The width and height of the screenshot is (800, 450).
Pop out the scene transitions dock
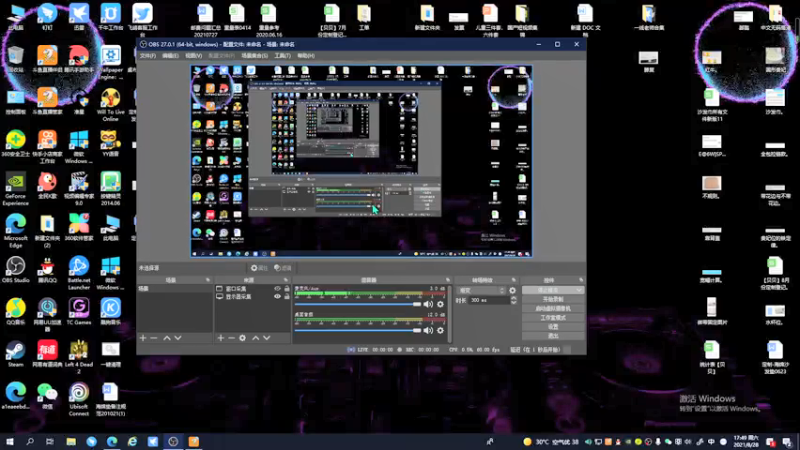pyautogui.click(x=514, y=280)
